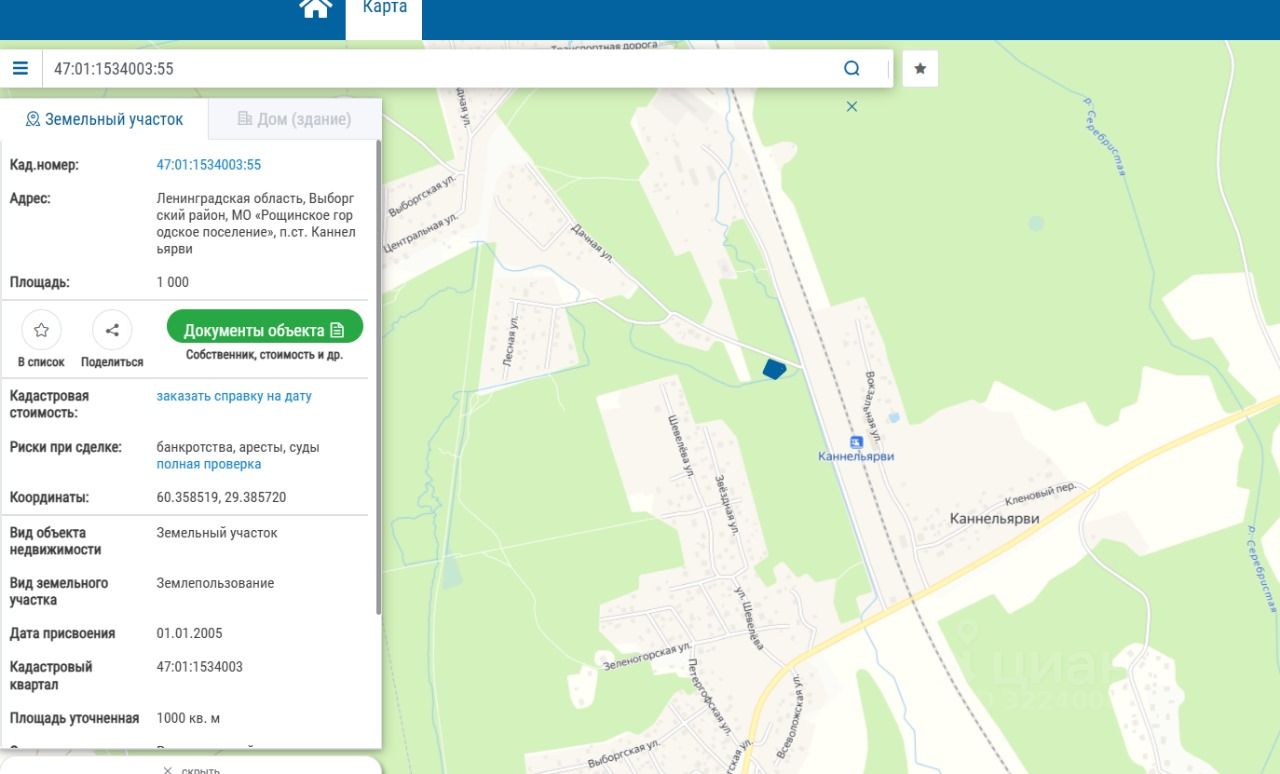This screenshot has height=774, width=1280.
Task: Open favorites with the star button
Action: click(920, 68)
